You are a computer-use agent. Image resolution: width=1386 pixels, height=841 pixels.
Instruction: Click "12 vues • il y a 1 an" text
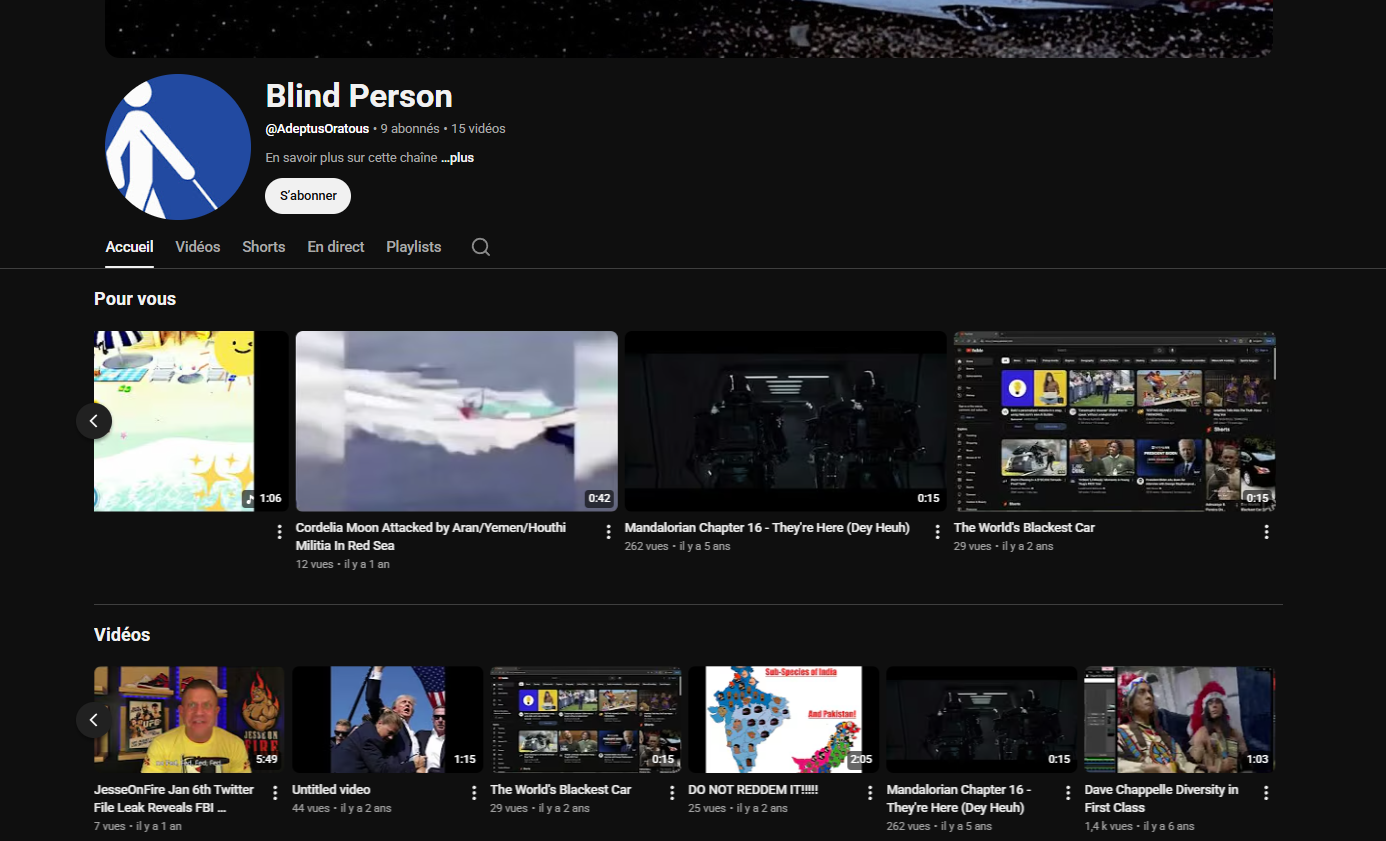[x=343, y=565]
